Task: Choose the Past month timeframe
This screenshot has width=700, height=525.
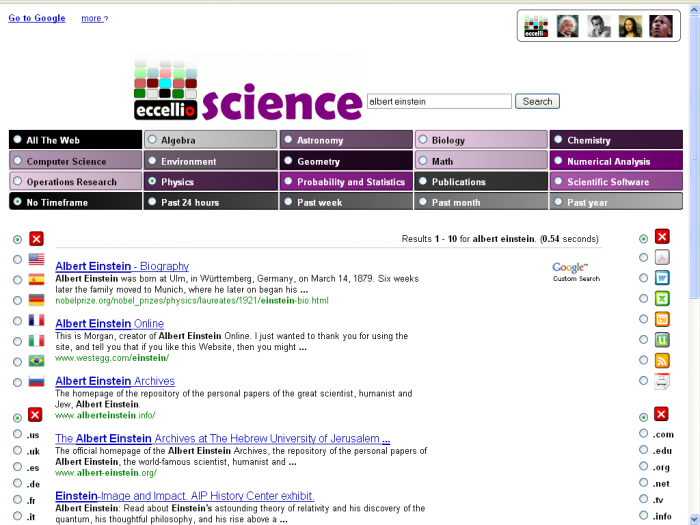Action: [481, 202]
